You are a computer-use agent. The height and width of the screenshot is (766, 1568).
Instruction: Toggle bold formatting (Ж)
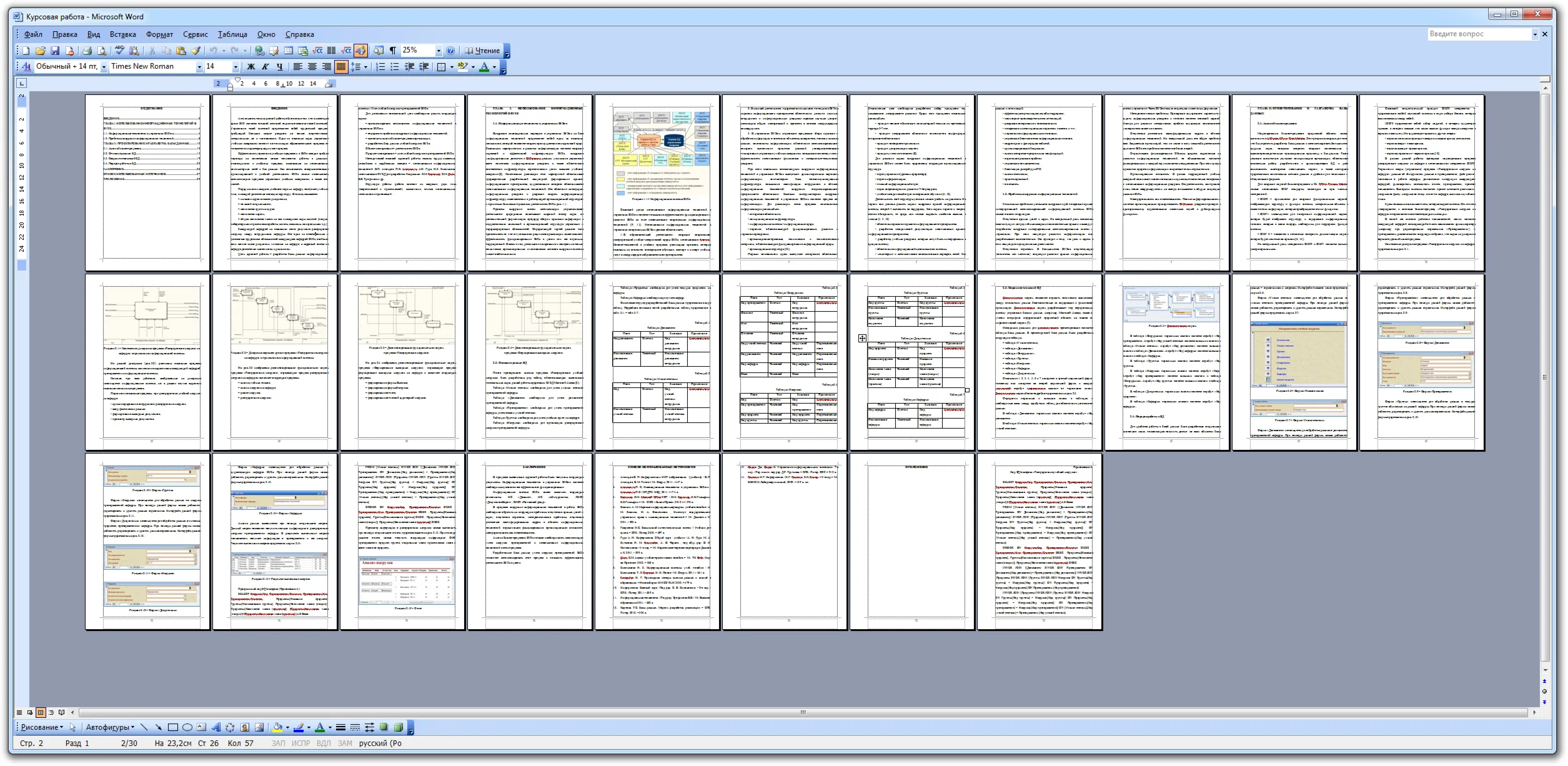(x=251, y=66)
